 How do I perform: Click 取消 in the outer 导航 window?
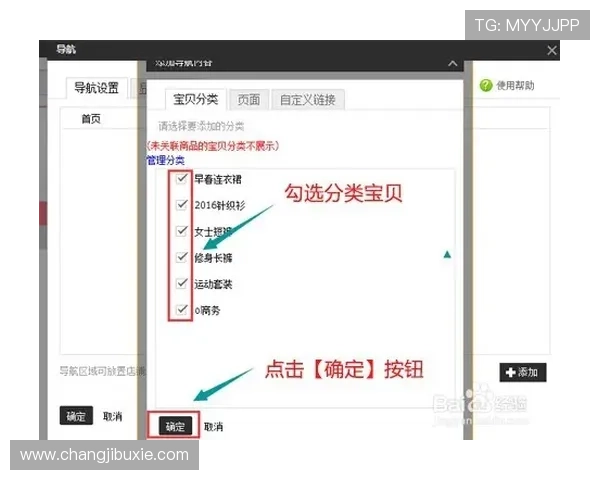[x=112, y=416]
